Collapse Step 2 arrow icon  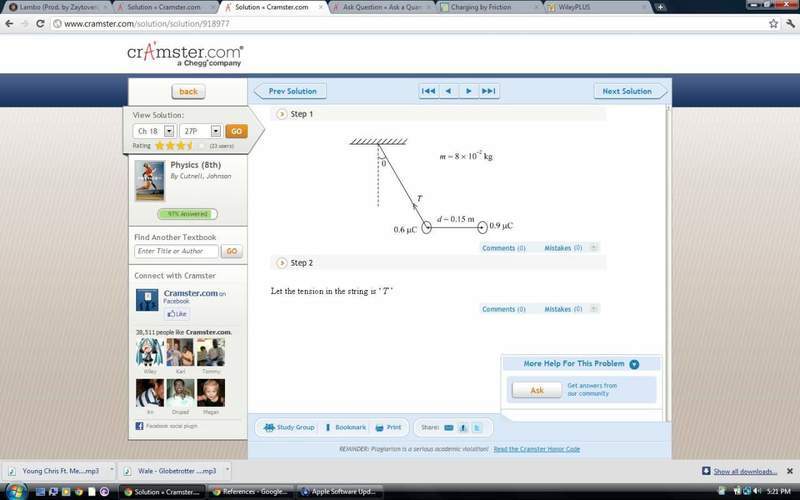coord(281,263)
